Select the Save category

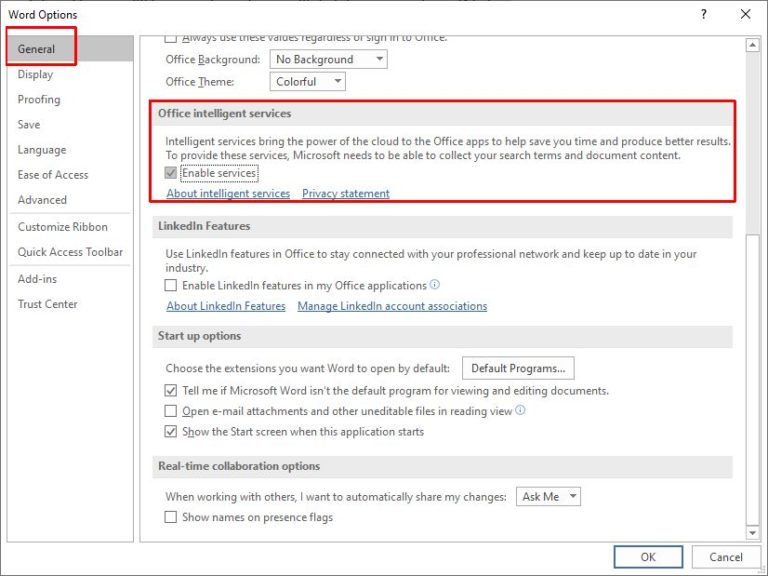(x=29, y=124)
